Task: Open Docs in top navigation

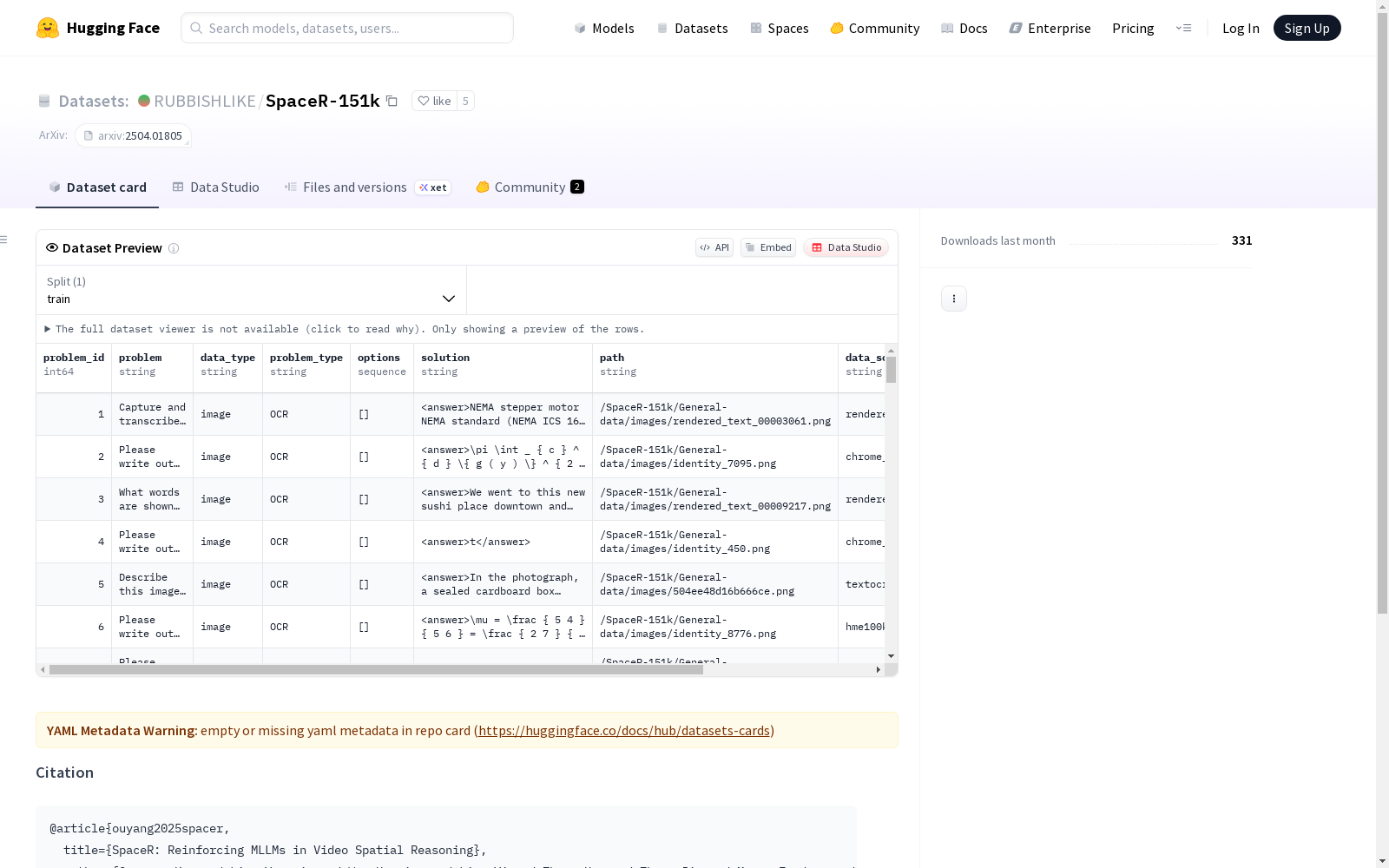Action: point(964,28)
